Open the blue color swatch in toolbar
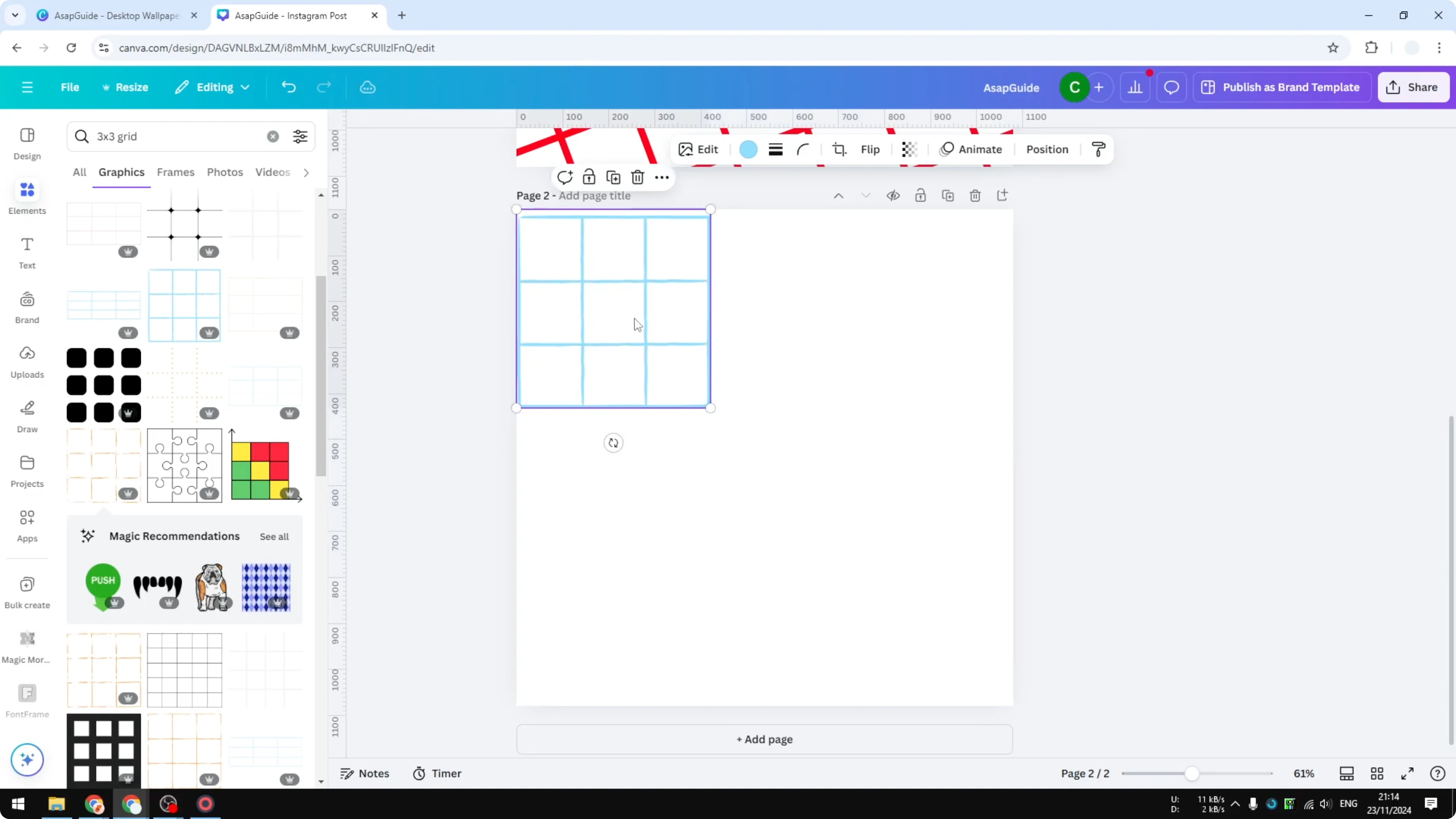 [748, 149]
